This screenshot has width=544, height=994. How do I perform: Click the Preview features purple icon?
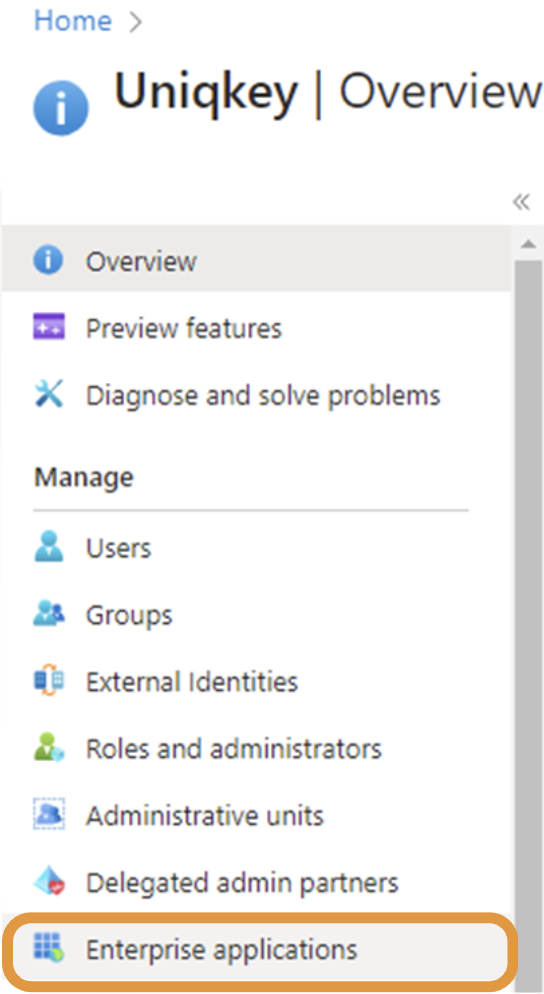point(48,328)
